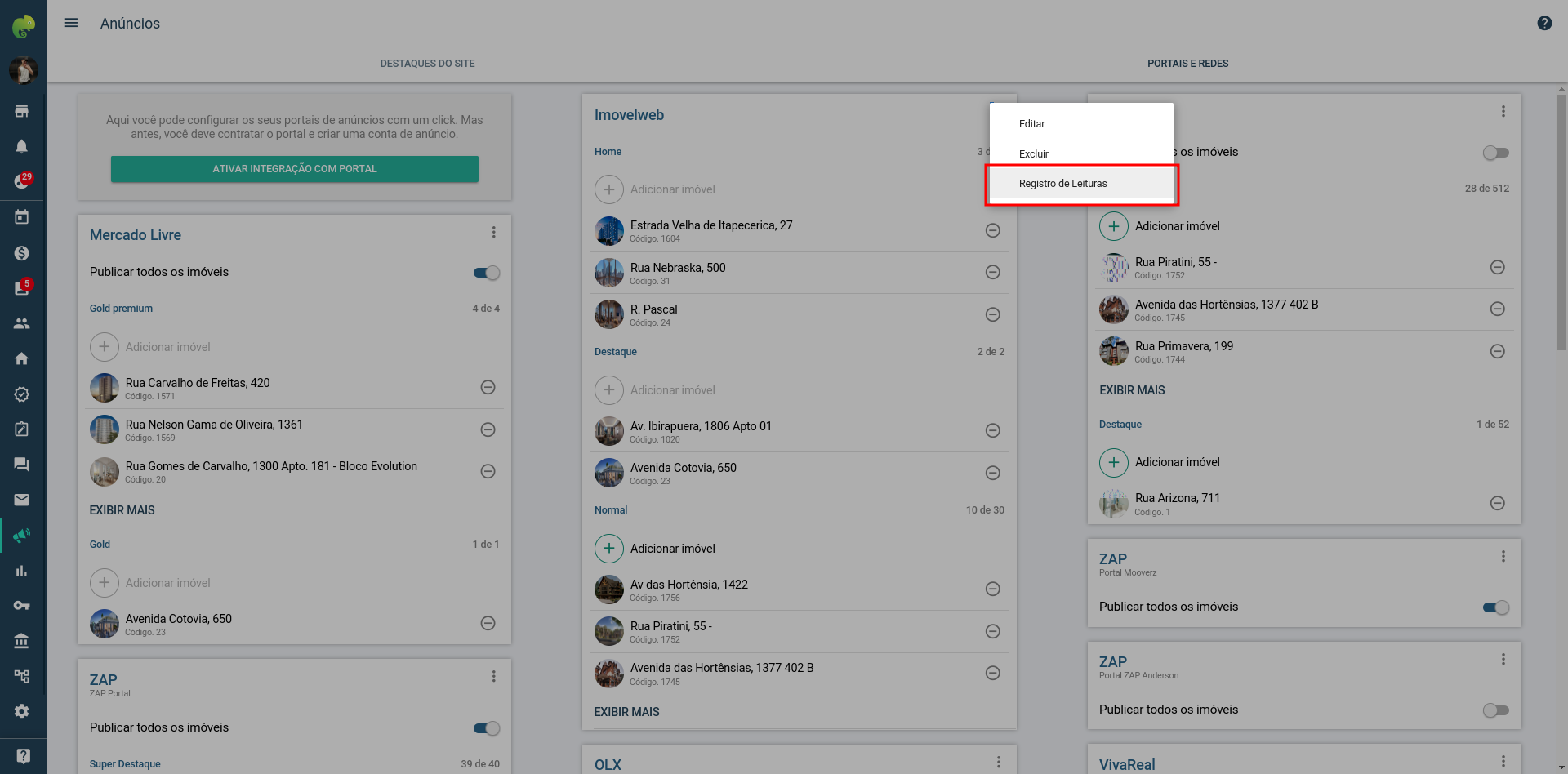Open ZAP Anderson card options menu
The width and height of the screenshot is (1568, 774).
pos(1503,659)
